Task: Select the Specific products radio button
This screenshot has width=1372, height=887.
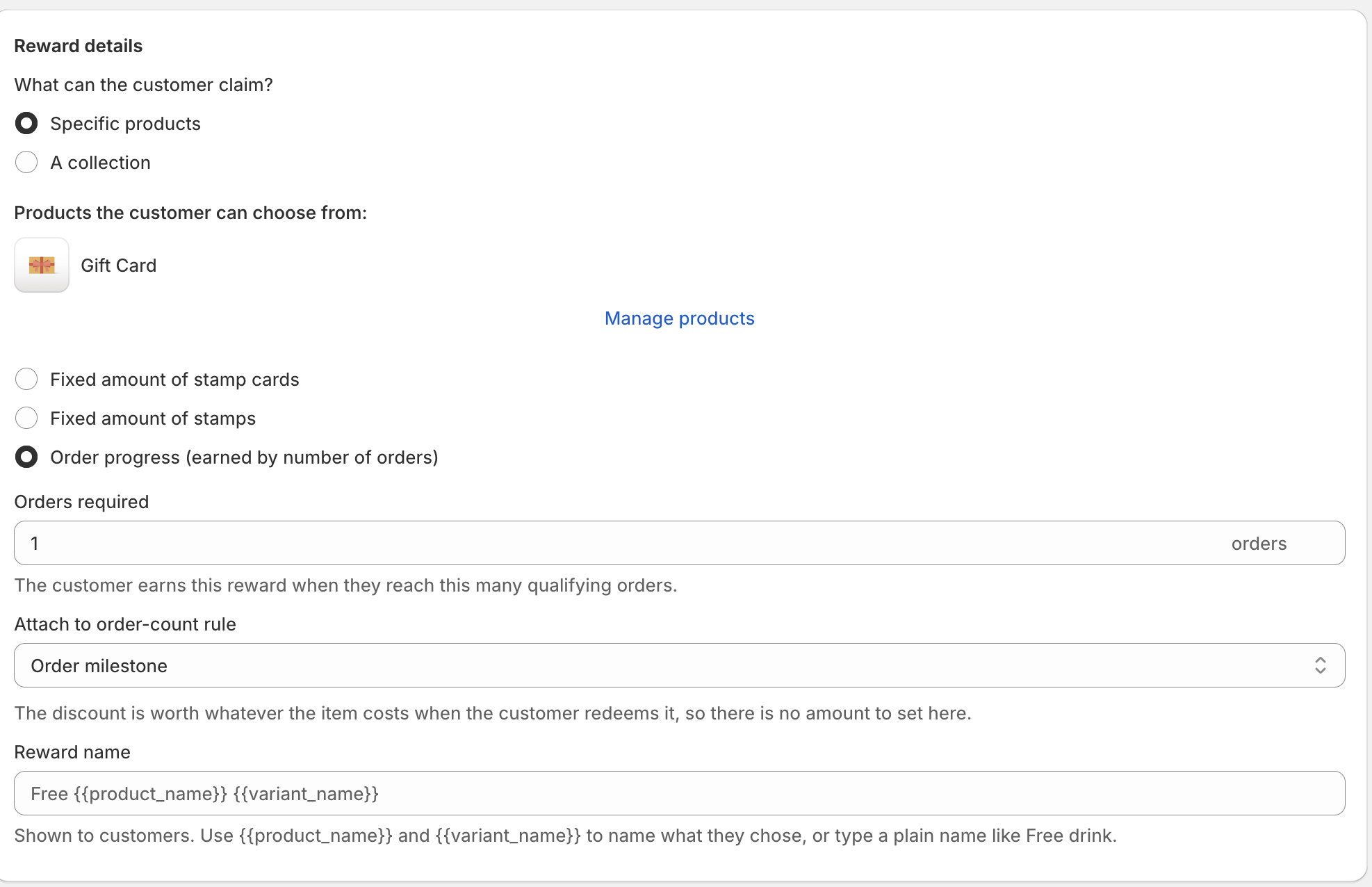Action: pyautogui.click(x=26, y=124)
